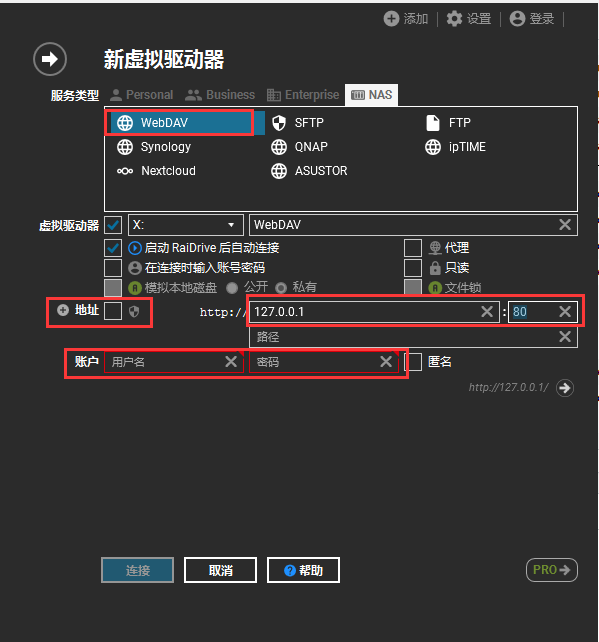Screen dimensions: 599x642
Task: Click the Cancel button
Action: [x=220, y=570]
